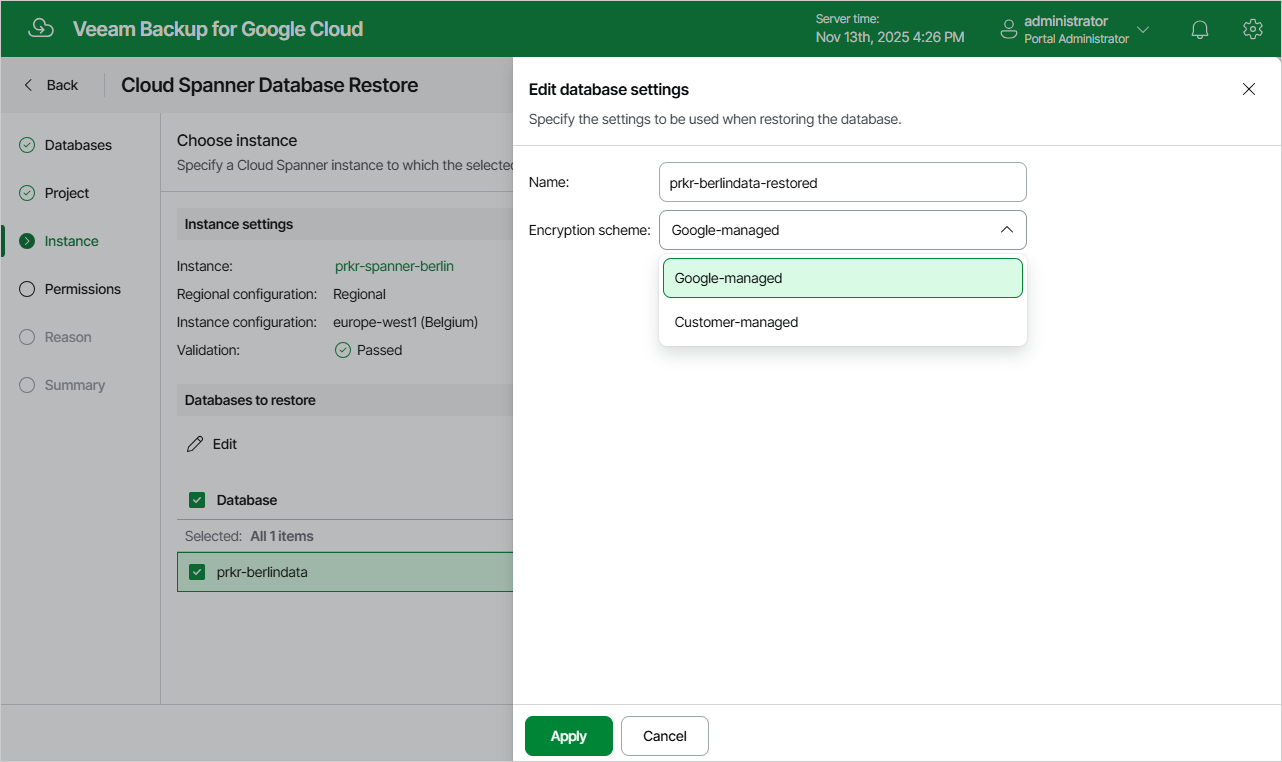This screenshot has height=762, width=1282.
Task: Click the Summary step circle icon
Action: pos(27,385)
